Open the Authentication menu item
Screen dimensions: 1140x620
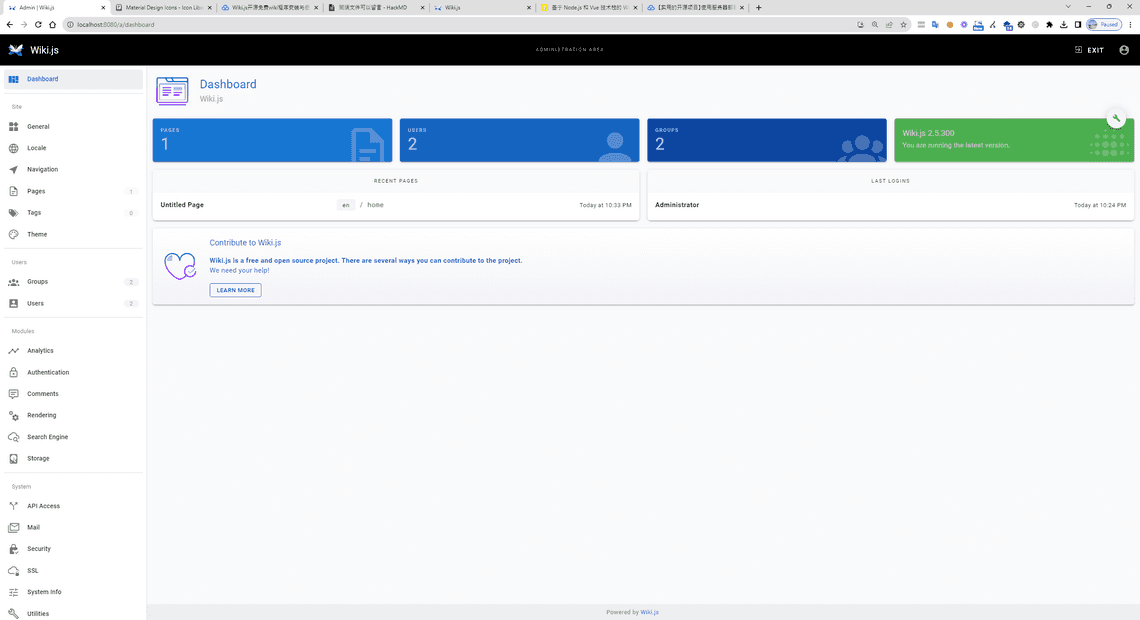pos(48,372)
